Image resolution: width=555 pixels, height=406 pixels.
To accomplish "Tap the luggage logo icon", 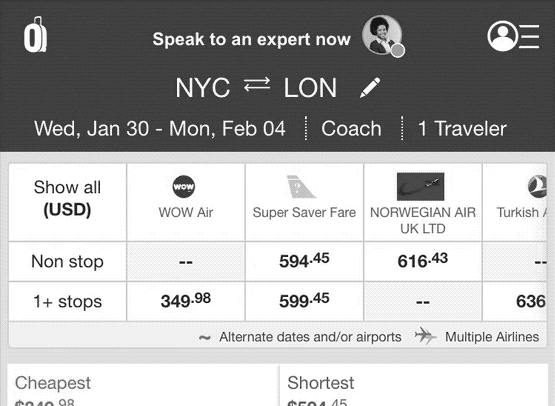I will (35, 35).
